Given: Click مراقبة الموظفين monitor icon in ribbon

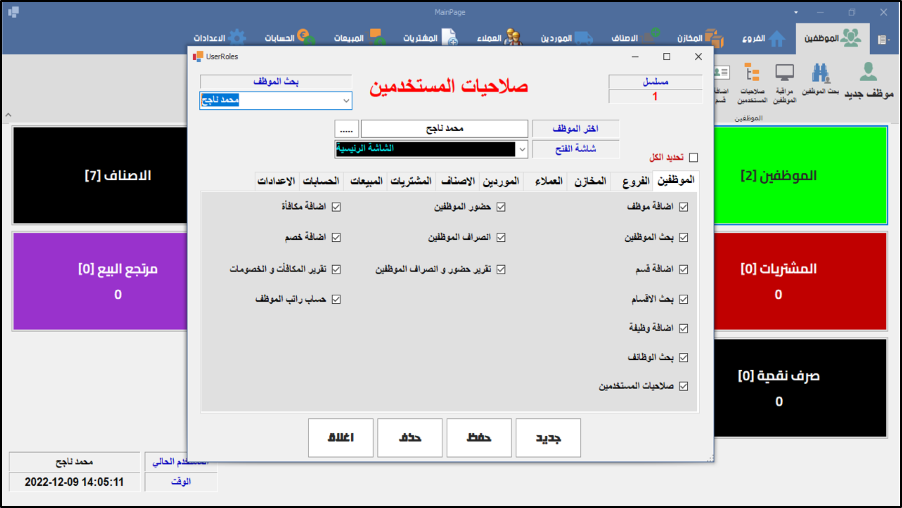Looking at the screenshot, I should tap(786, 79).
